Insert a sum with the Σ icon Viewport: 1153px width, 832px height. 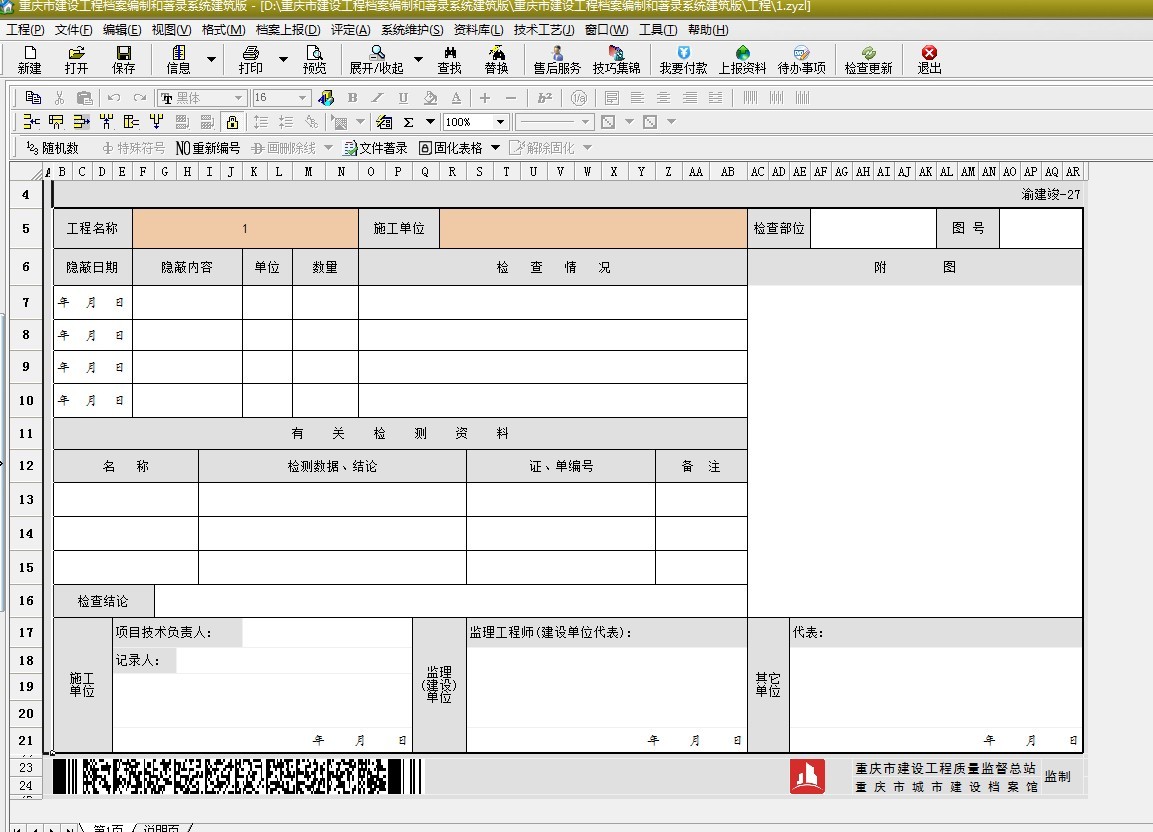[409, 121]
